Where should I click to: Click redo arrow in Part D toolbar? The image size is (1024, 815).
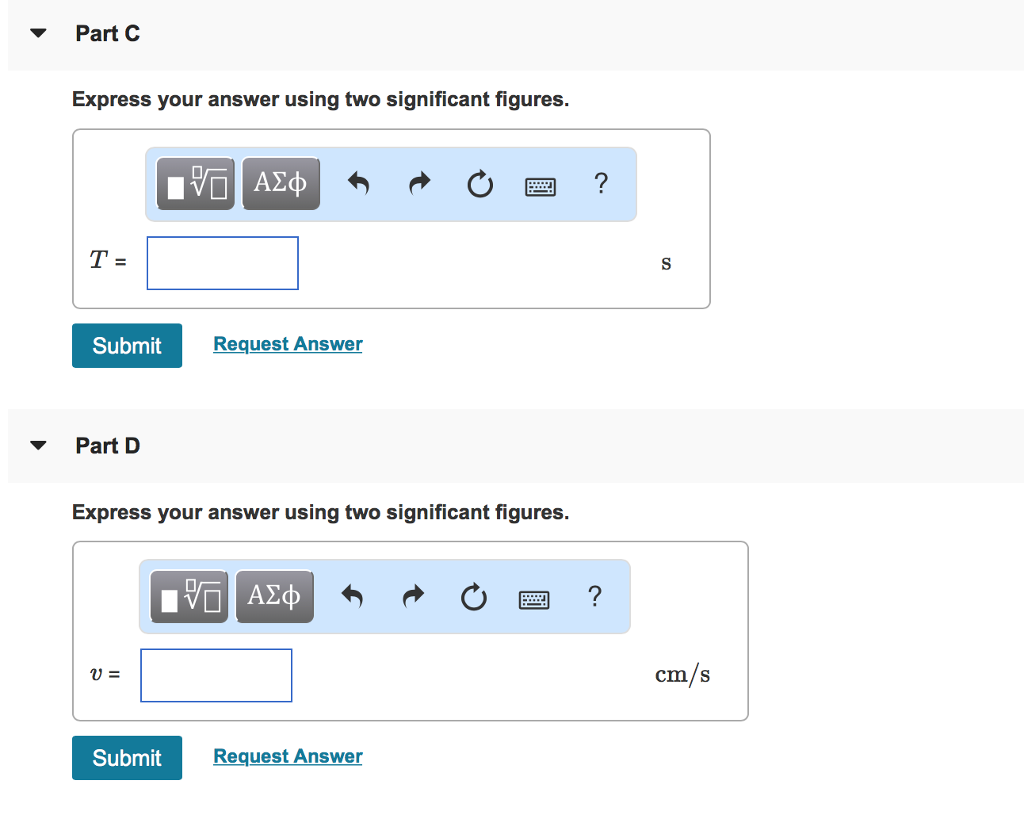click(414, 597)
